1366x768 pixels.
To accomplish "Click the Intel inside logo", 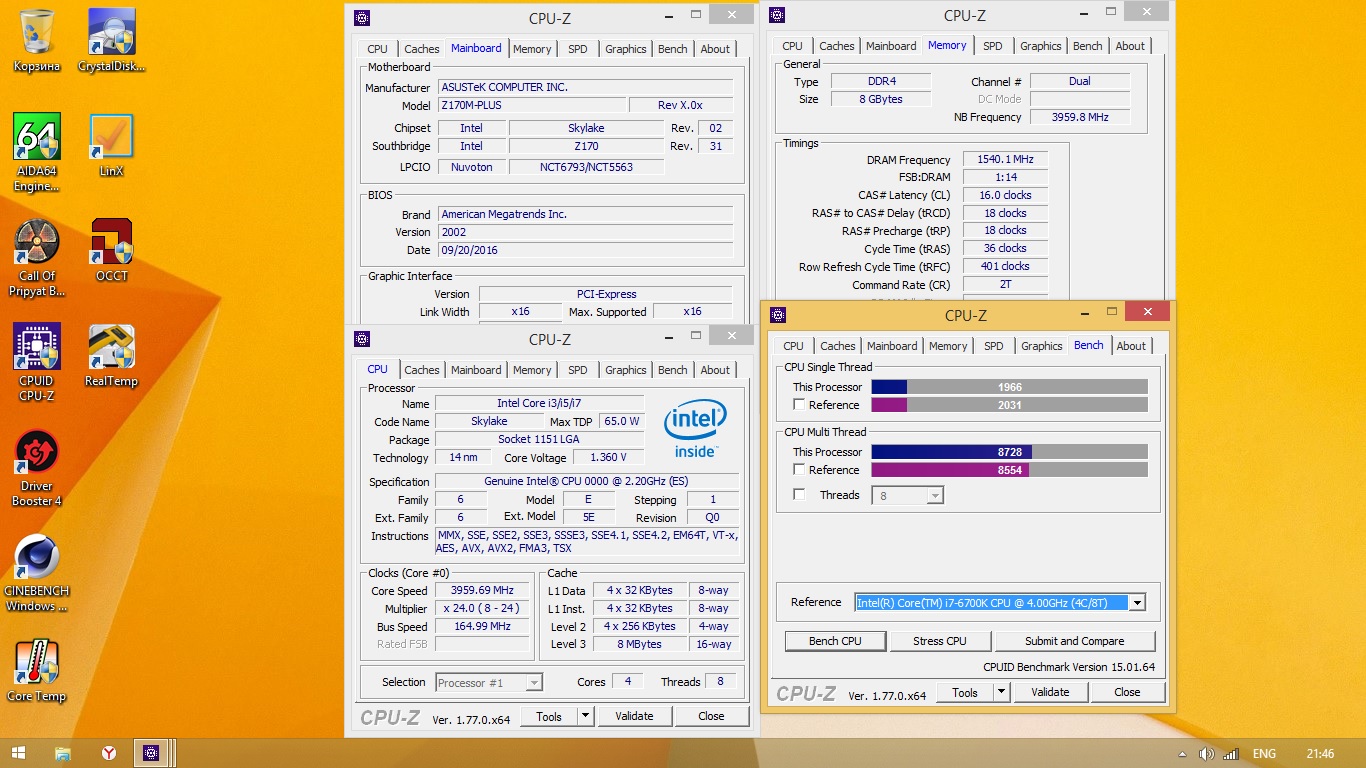I will point(695,429).
